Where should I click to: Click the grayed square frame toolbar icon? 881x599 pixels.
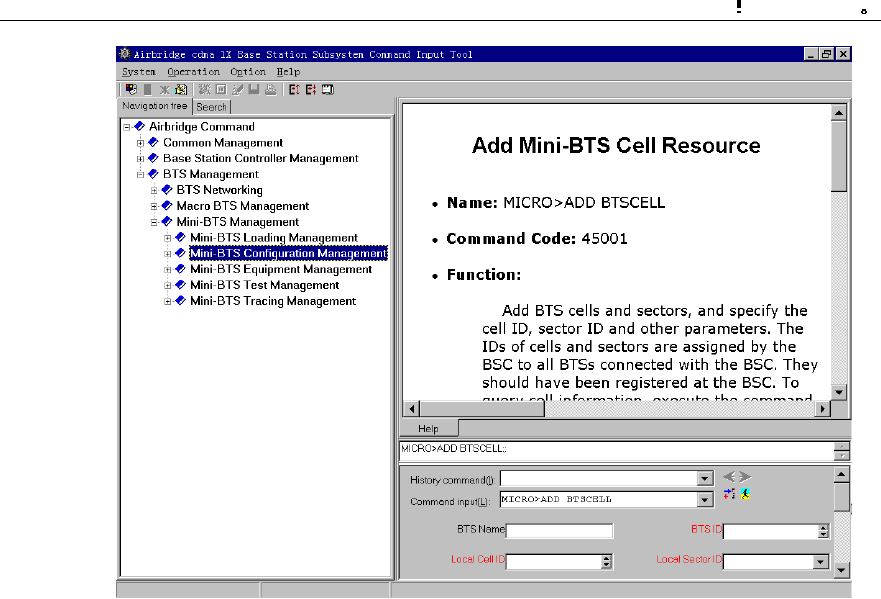coord(221,89)
